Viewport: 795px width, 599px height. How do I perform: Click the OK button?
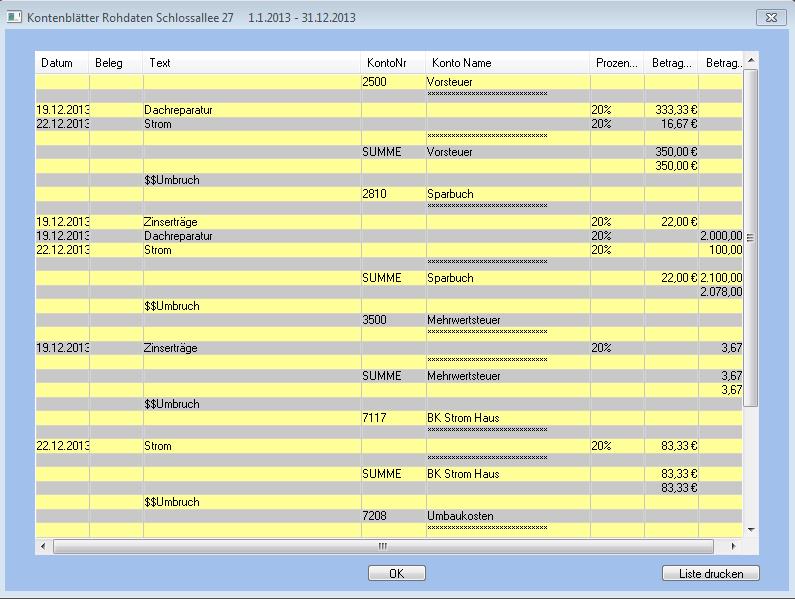397,573
